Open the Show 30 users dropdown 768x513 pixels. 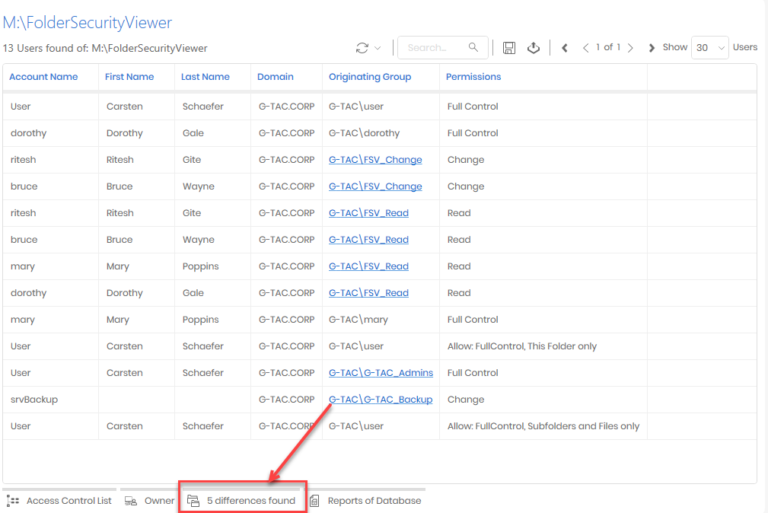[x=710, y=48]
